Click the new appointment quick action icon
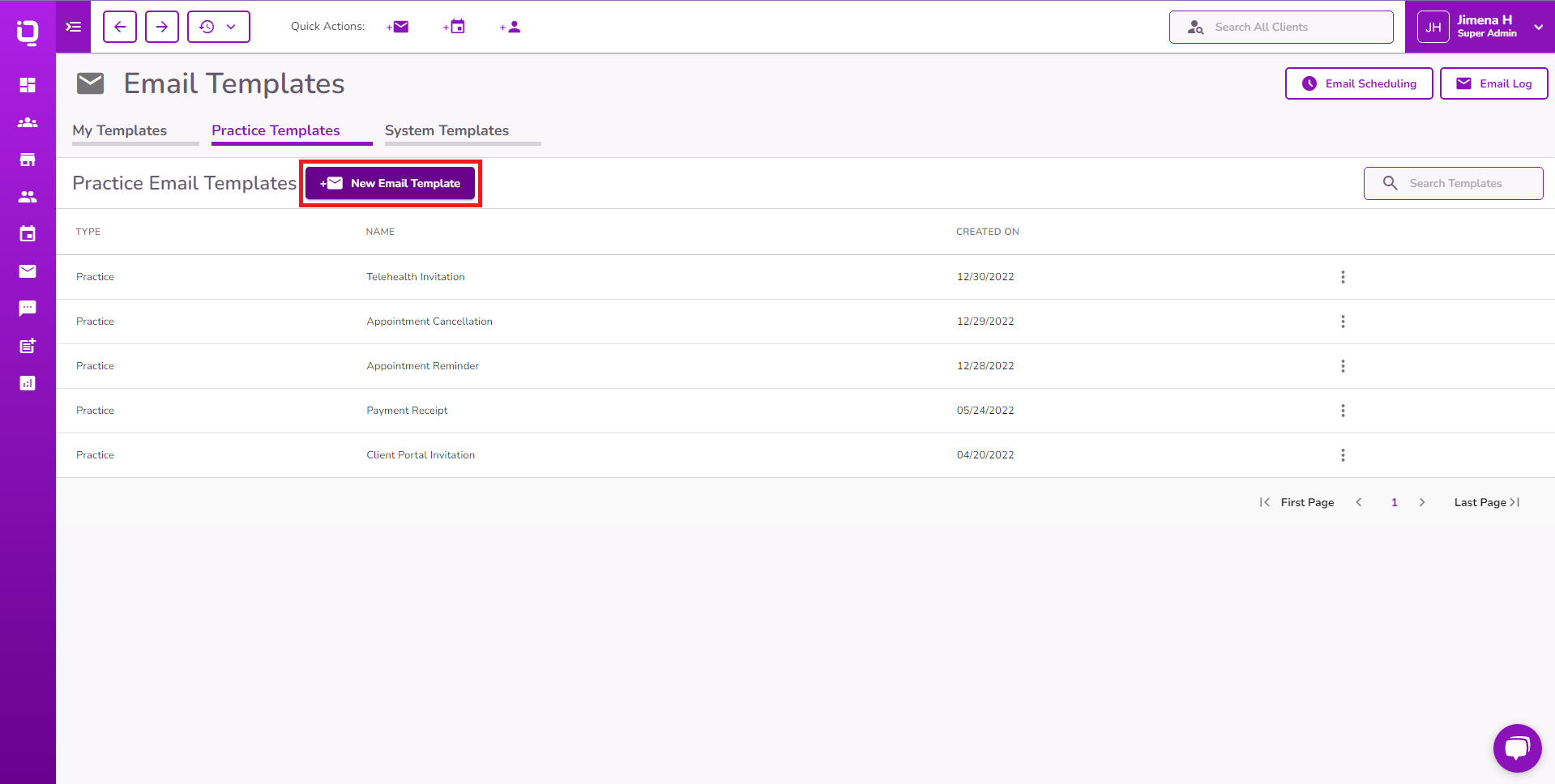 (x=455, y=27)
